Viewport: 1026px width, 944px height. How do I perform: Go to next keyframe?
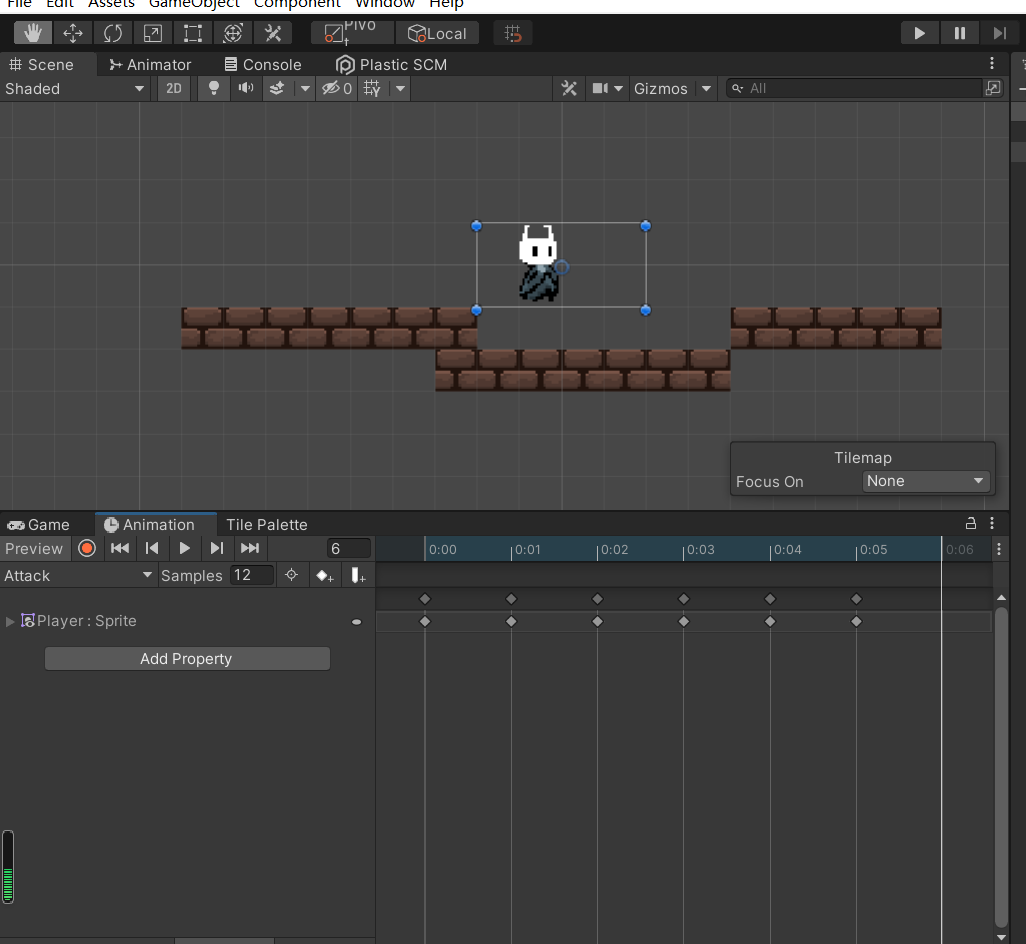[x=217, y=548]
